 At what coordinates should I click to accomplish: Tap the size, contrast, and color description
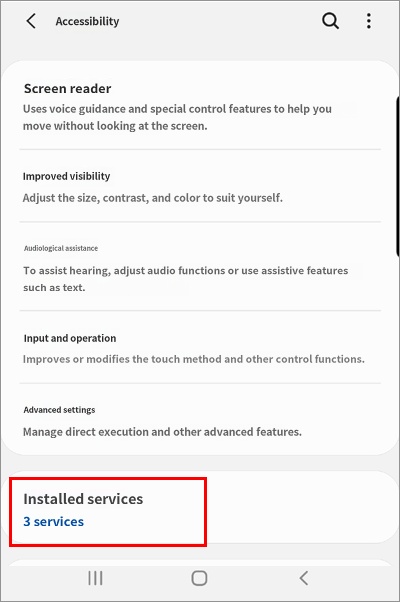point(152,198)
